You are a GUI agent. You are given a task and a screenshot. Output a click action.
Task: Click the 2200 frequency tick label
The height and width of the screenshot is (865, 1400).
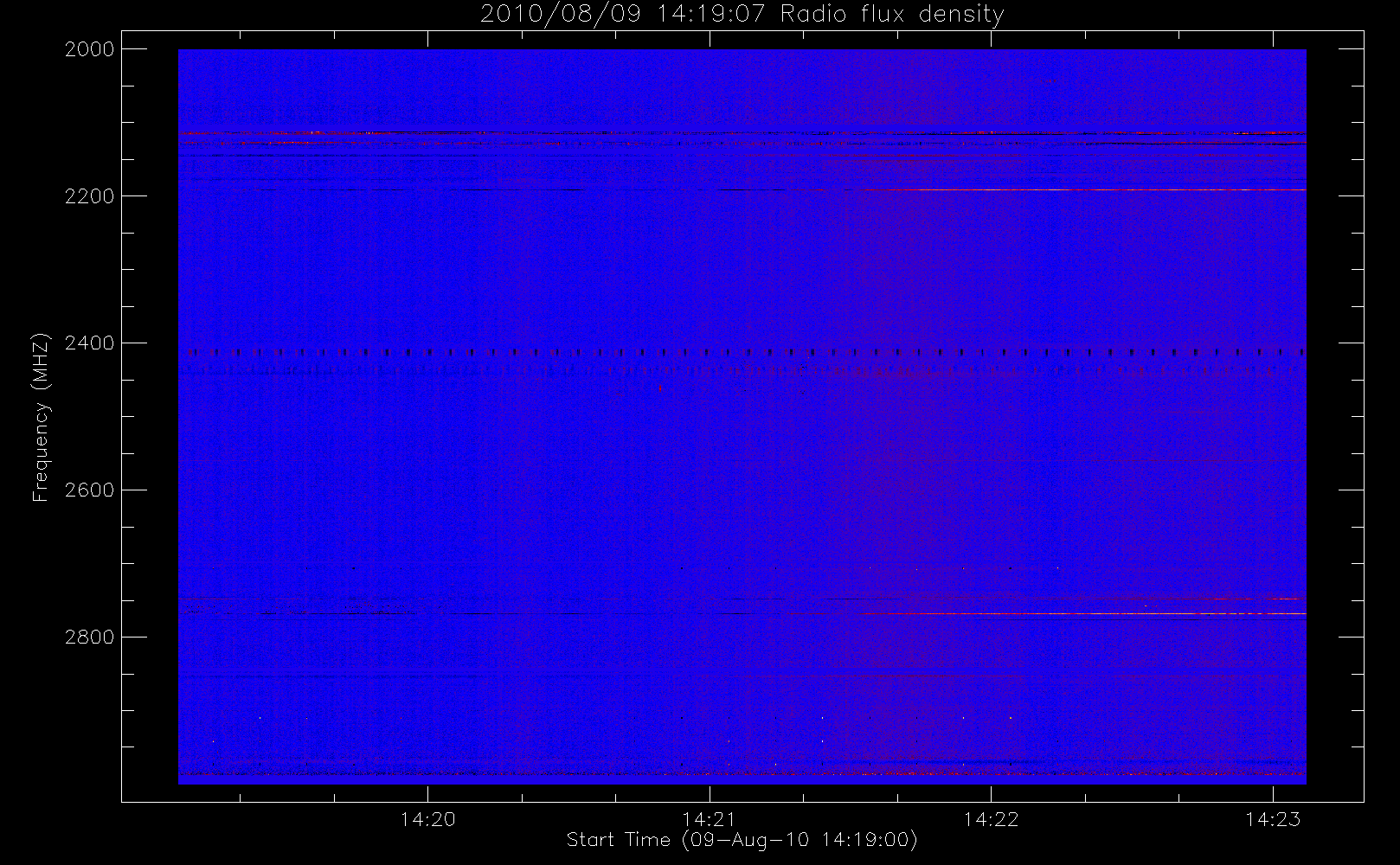click(x=89, y=196)
